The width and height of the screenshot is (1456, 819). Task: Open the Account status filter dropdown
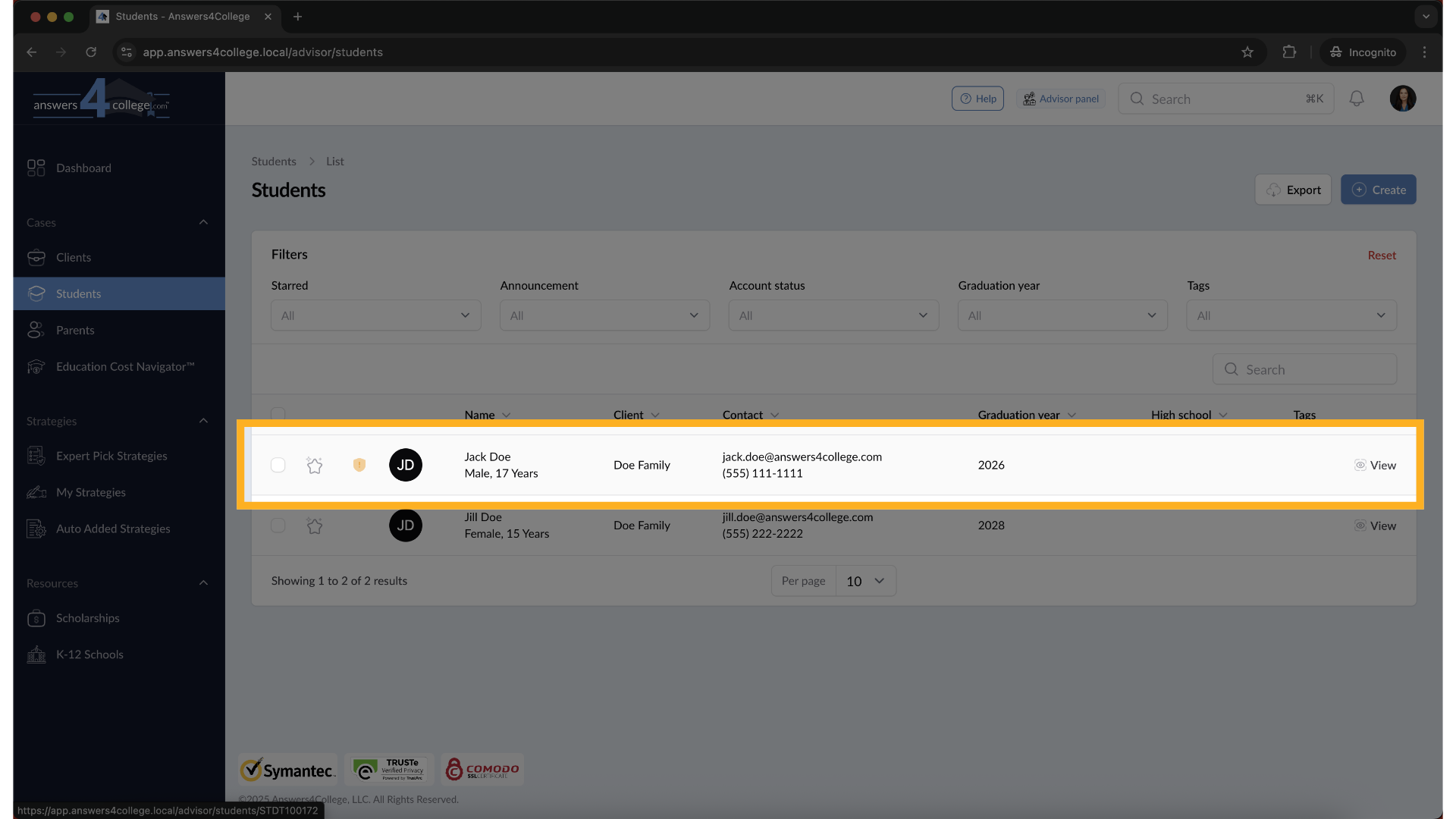833,315
